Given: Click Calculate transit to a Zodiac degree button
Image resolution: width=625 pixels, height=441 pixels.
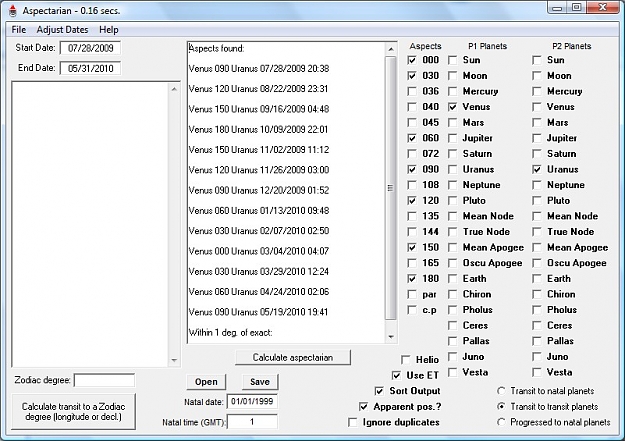Looking at the screenshot, I should click(x=73, y=411).
